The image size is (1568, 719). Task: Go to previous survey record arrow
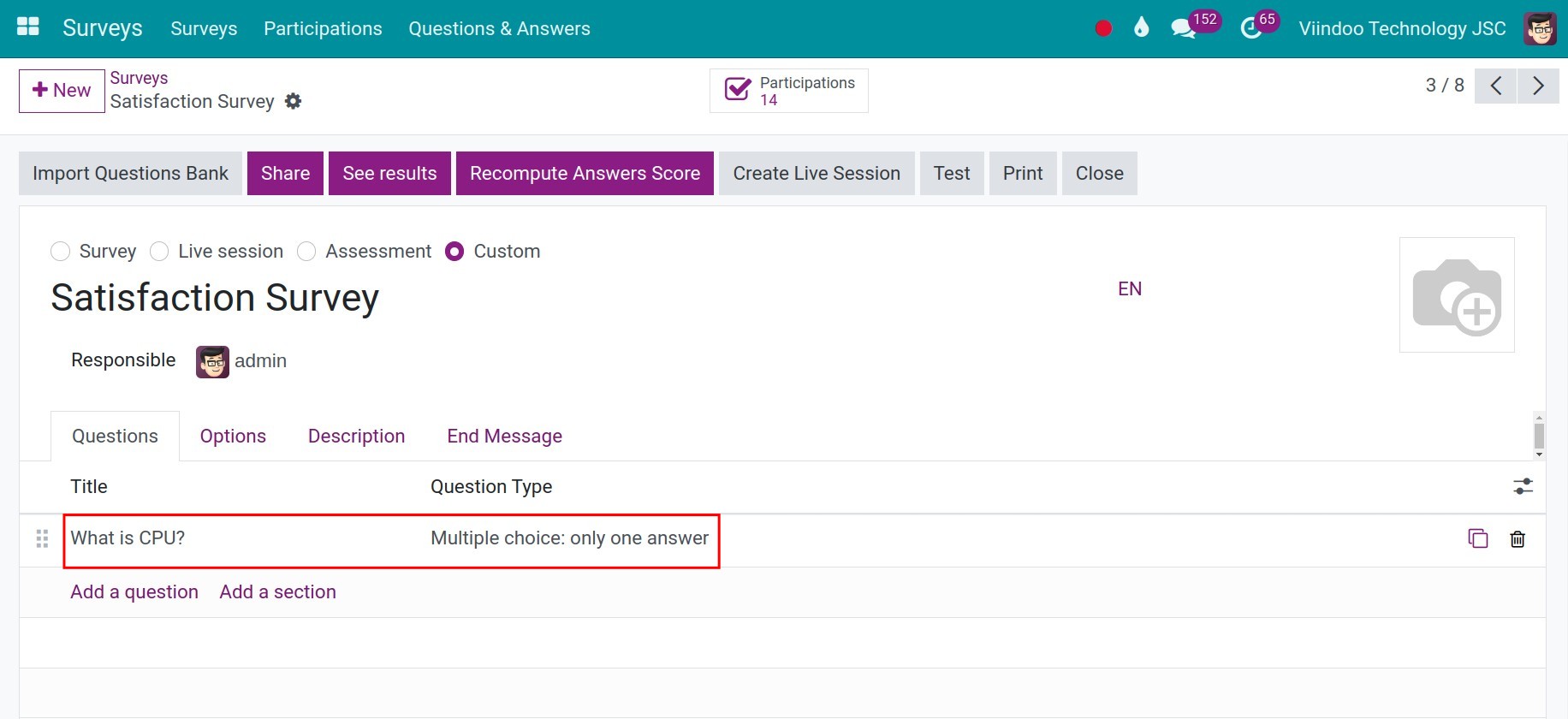pyautogui.click(x=1496, y=86)
